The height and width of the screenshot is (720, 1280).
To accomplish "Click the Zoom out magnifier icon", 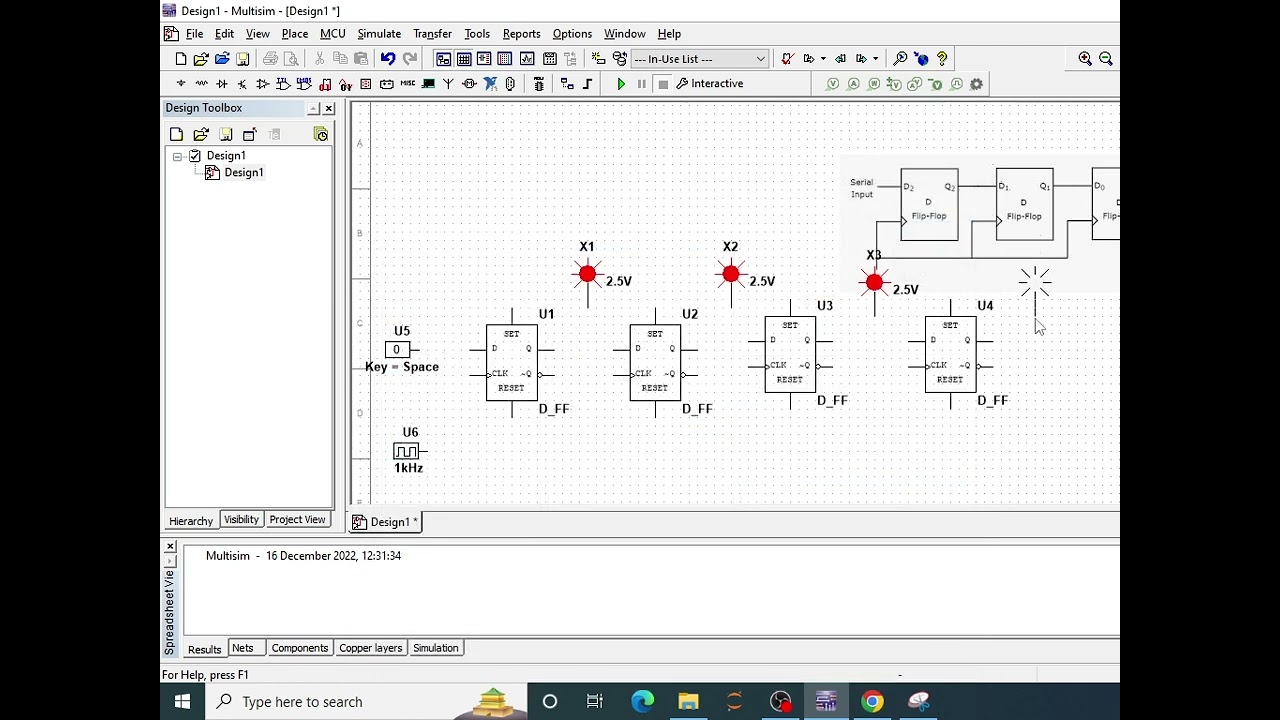I will click(x=1106, y=59).
